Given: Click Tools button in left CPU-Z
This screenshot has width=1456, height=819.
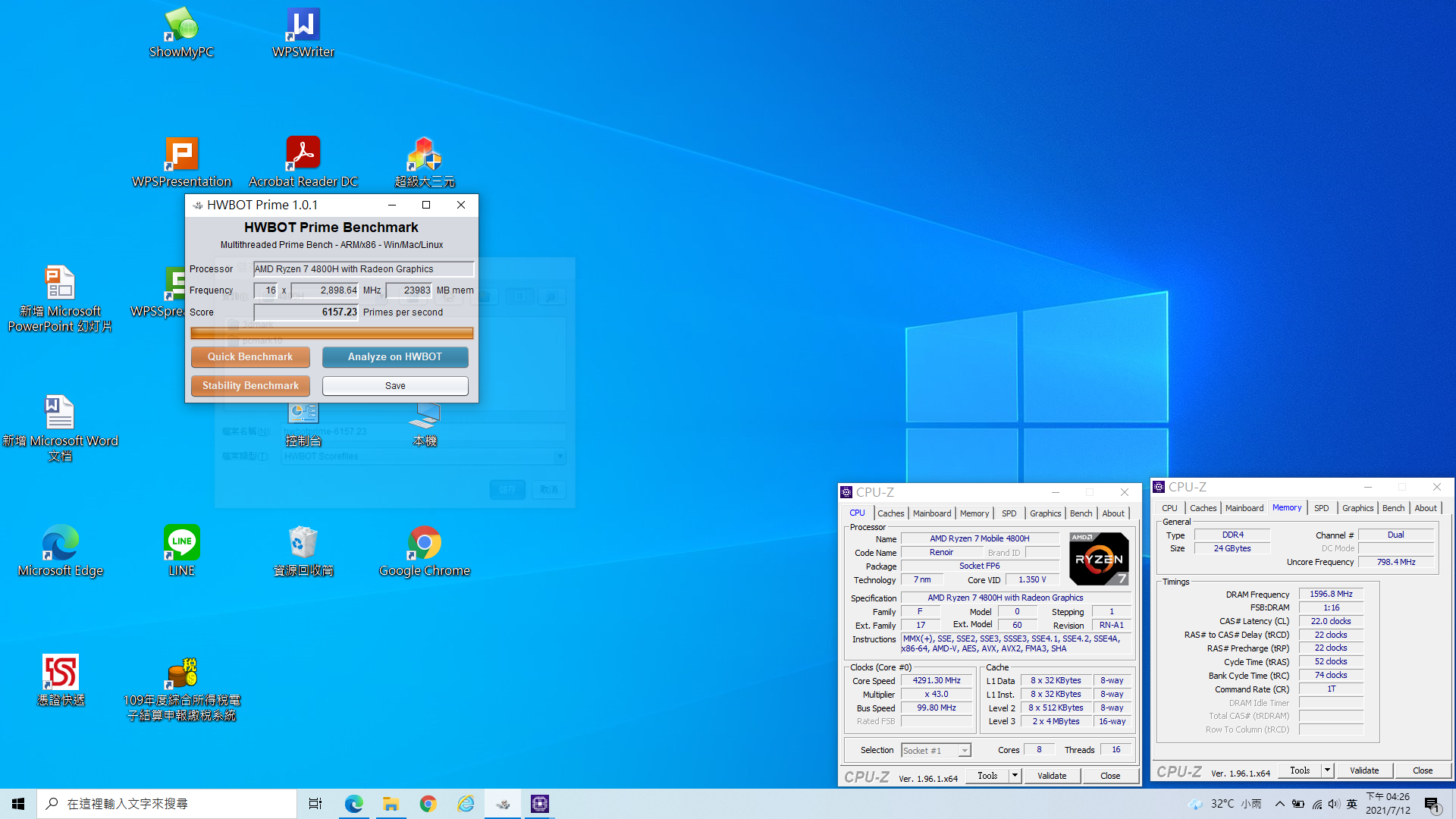Looking at the screenshot, I should [x=987, y=776].
